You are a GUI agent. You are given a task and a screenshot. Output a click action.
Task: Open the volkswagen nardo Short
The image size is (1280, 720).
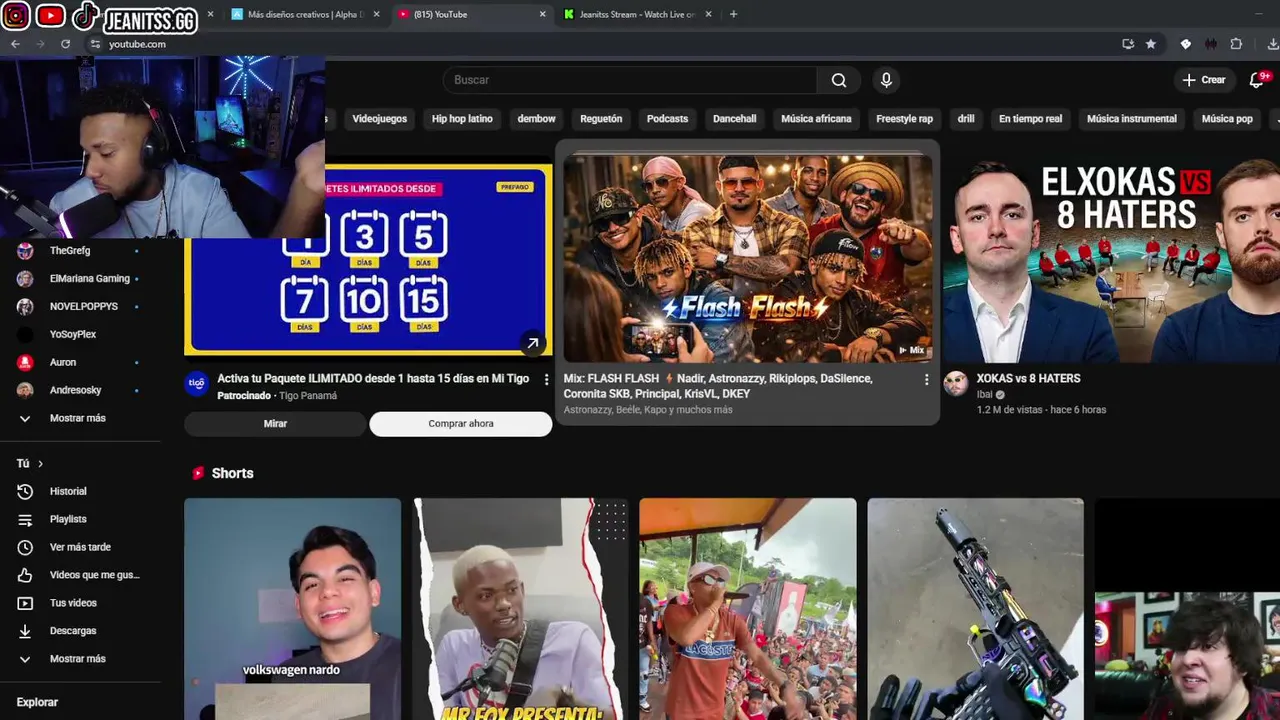tap(292, 609)
